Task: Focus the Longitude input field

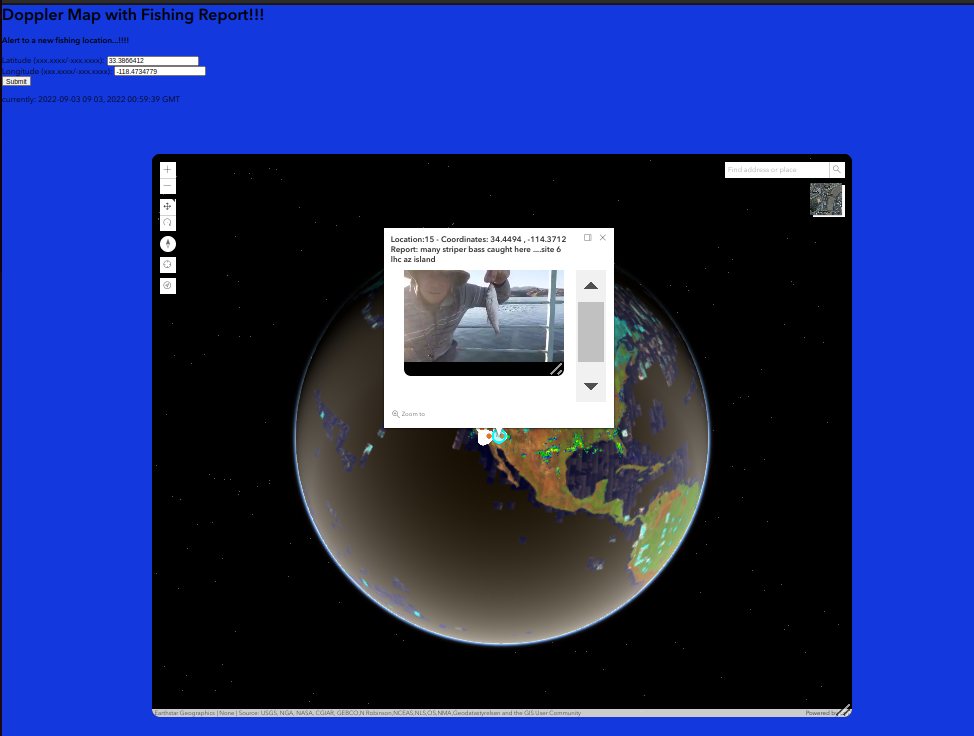Action: tap(160, 71)
